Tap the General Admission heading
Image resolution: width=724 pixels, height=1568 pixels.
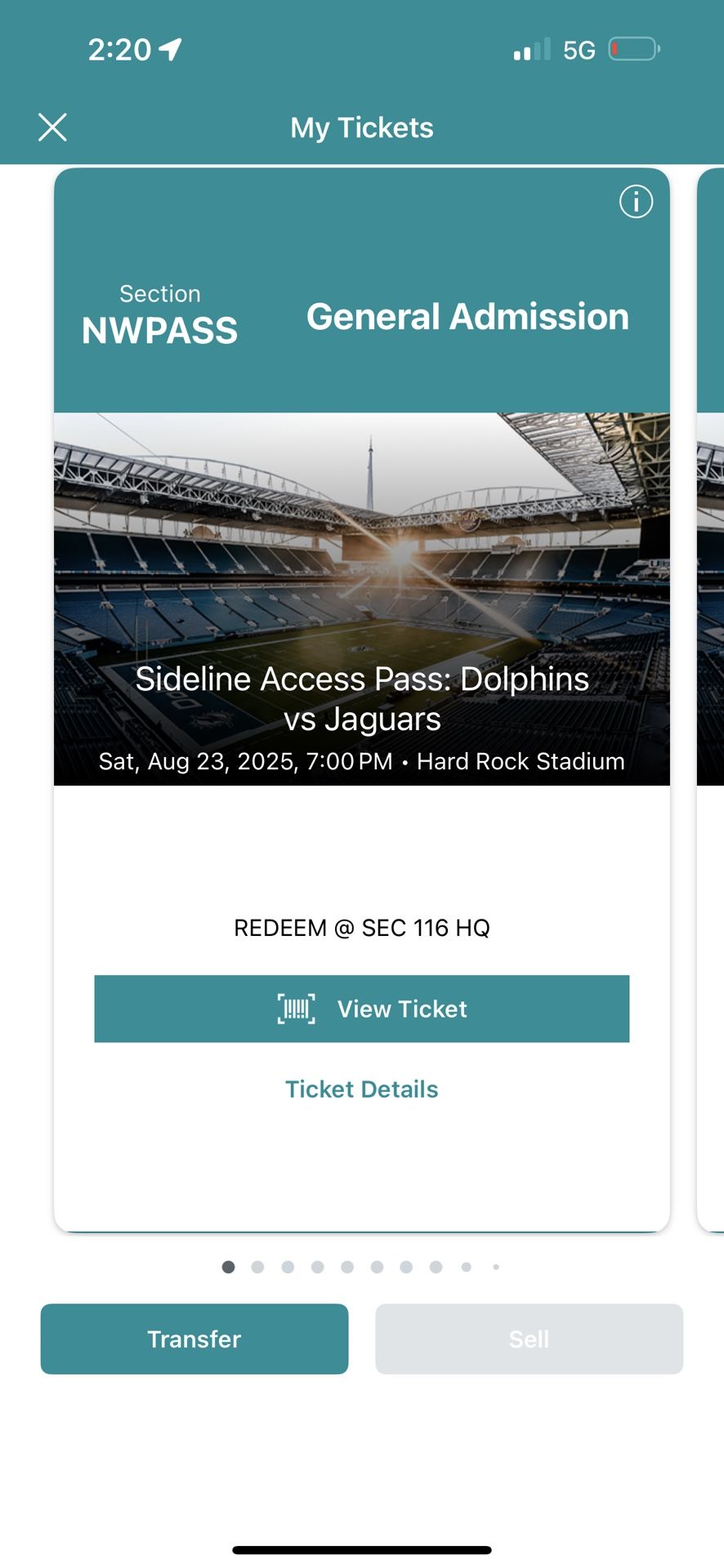[467, 317]
